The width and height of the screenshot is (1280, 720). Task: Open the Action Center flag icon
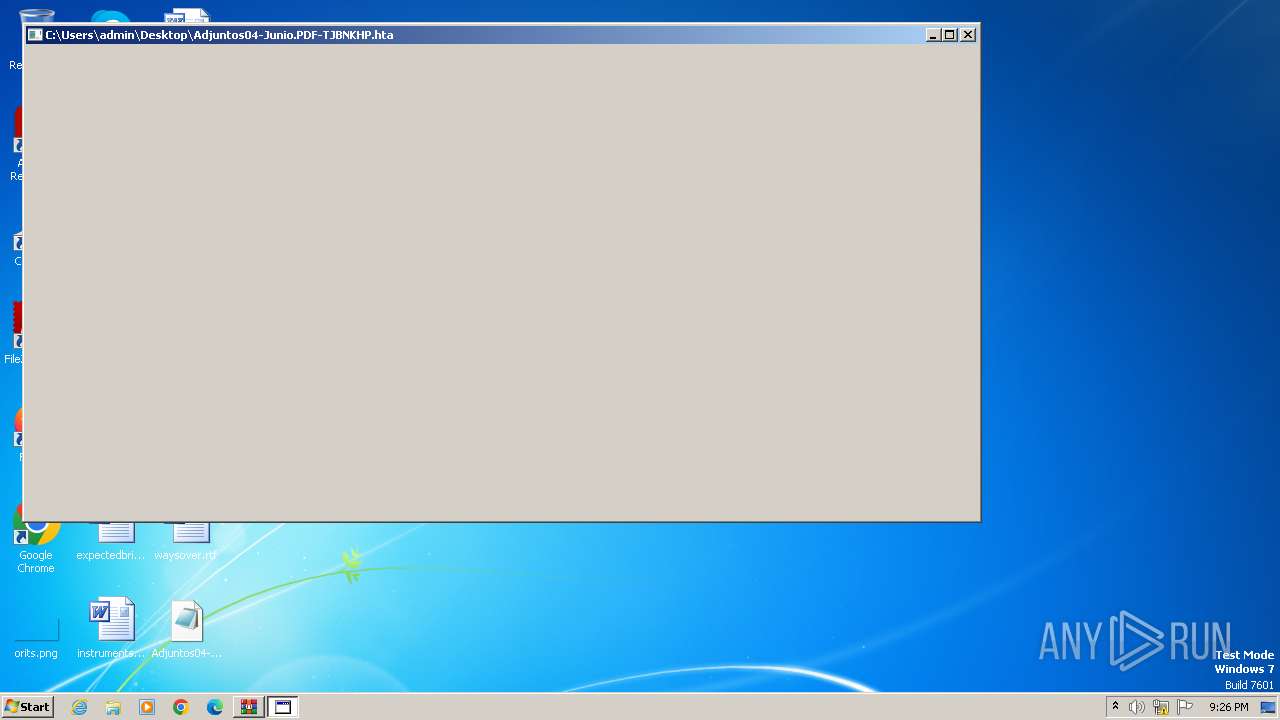pos(1185,707)
